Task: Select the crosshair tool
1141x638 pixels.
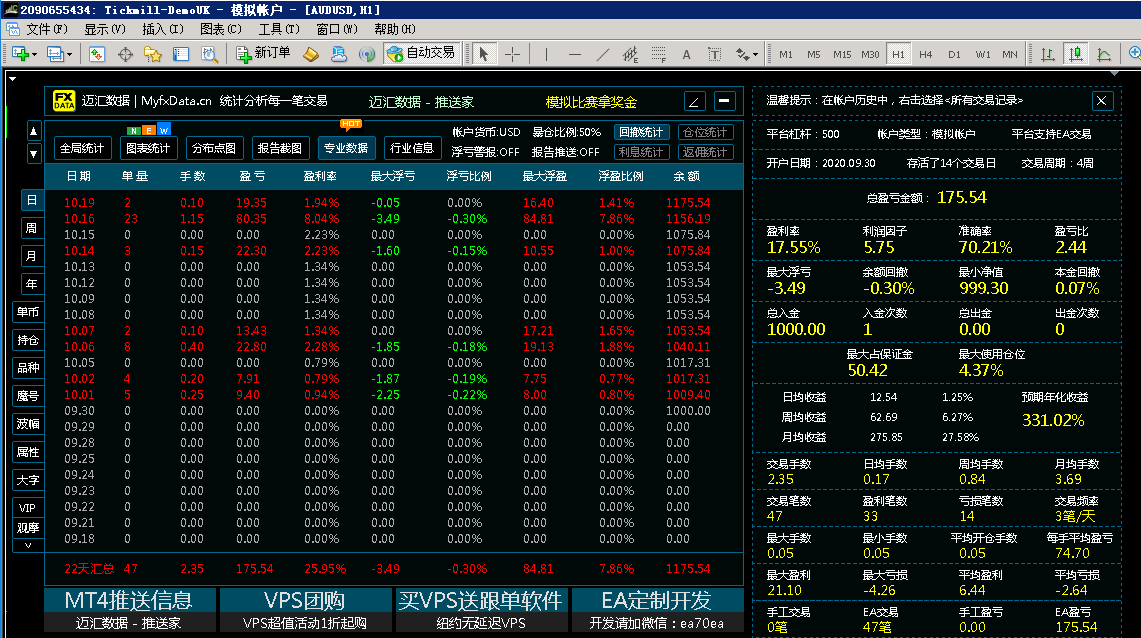Action: pos(512,54)
